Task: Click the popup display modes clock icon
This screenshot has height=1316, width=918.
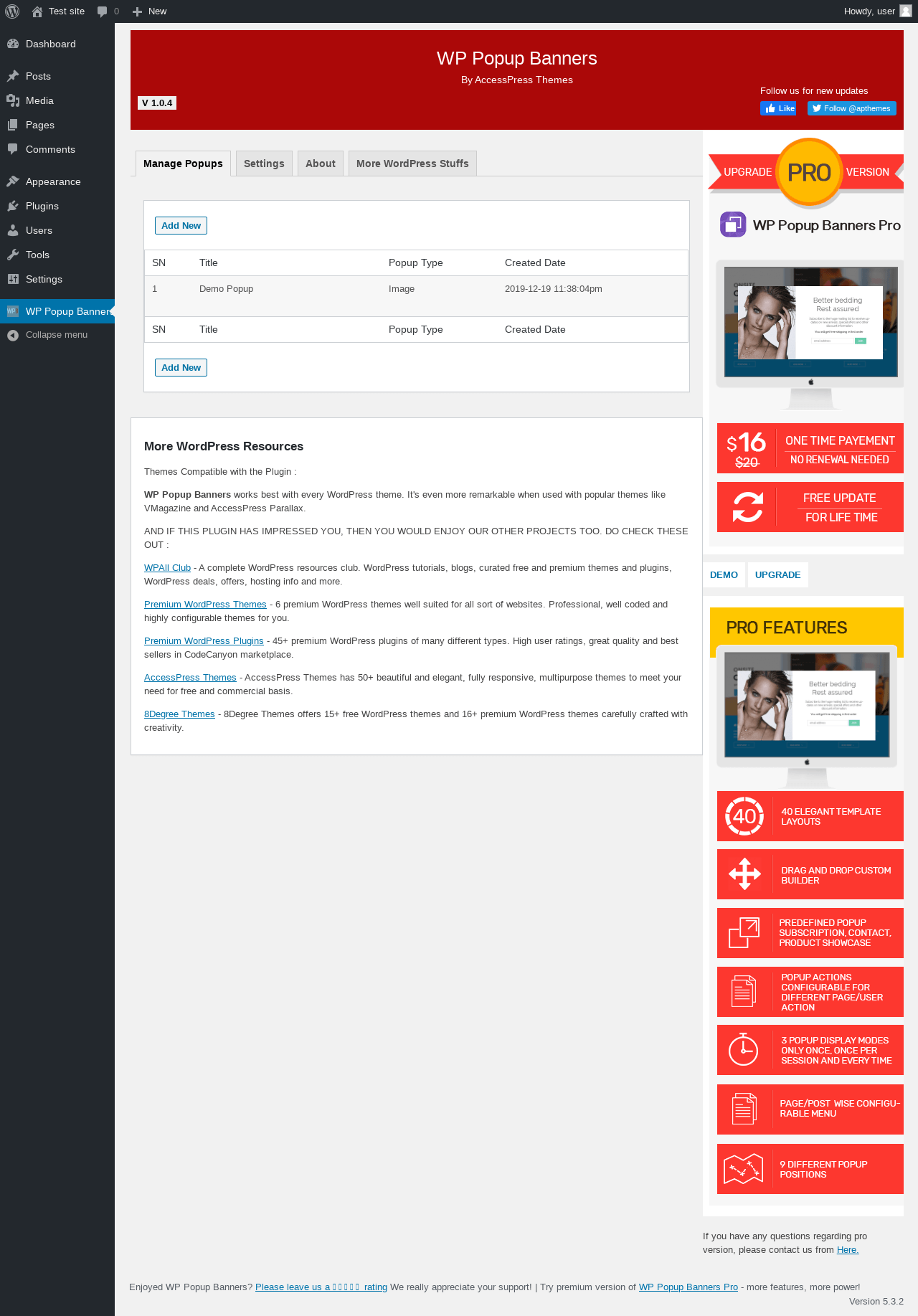Action: click(744, 1049)
